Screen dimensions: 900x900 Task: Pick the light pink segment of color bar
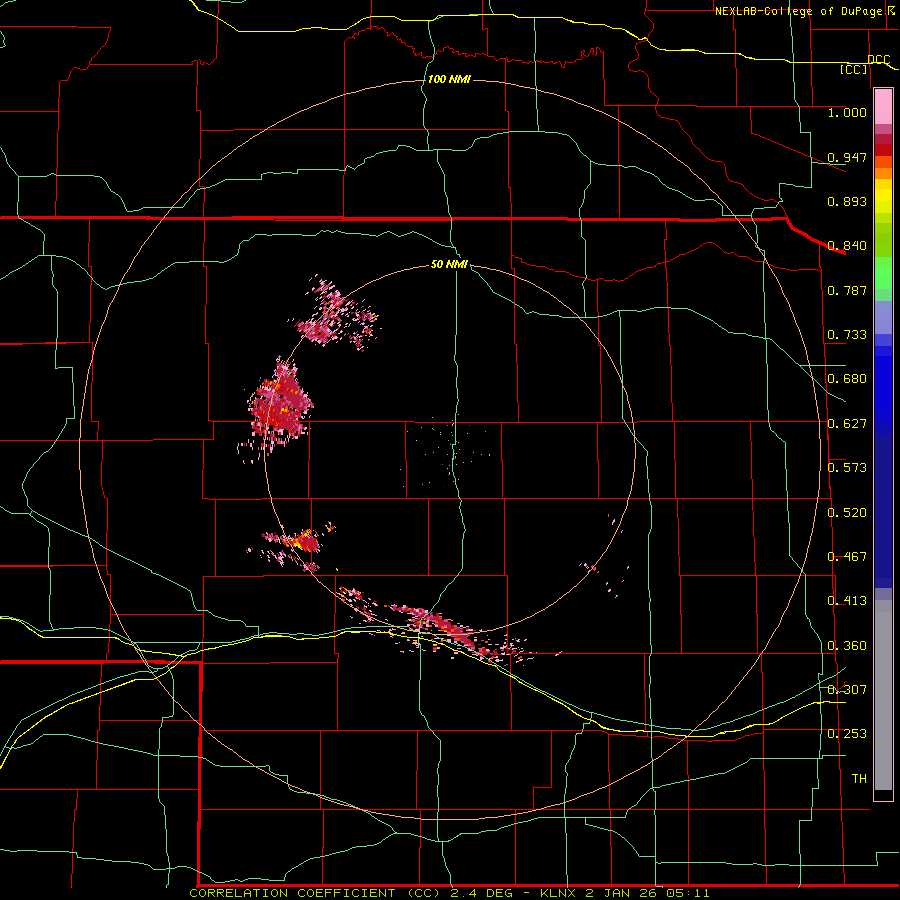pyautogui.click(x=883, y=107)
